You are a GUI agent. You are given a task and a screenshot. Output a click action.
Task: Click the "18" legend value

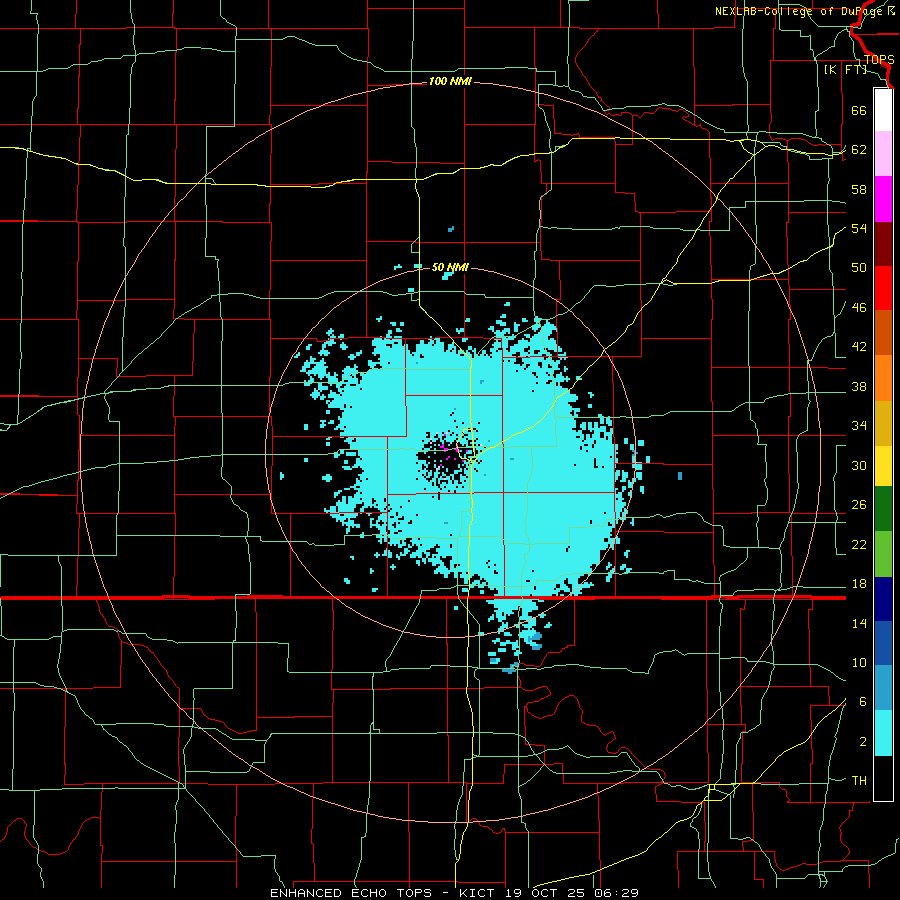tap(859, 584)
